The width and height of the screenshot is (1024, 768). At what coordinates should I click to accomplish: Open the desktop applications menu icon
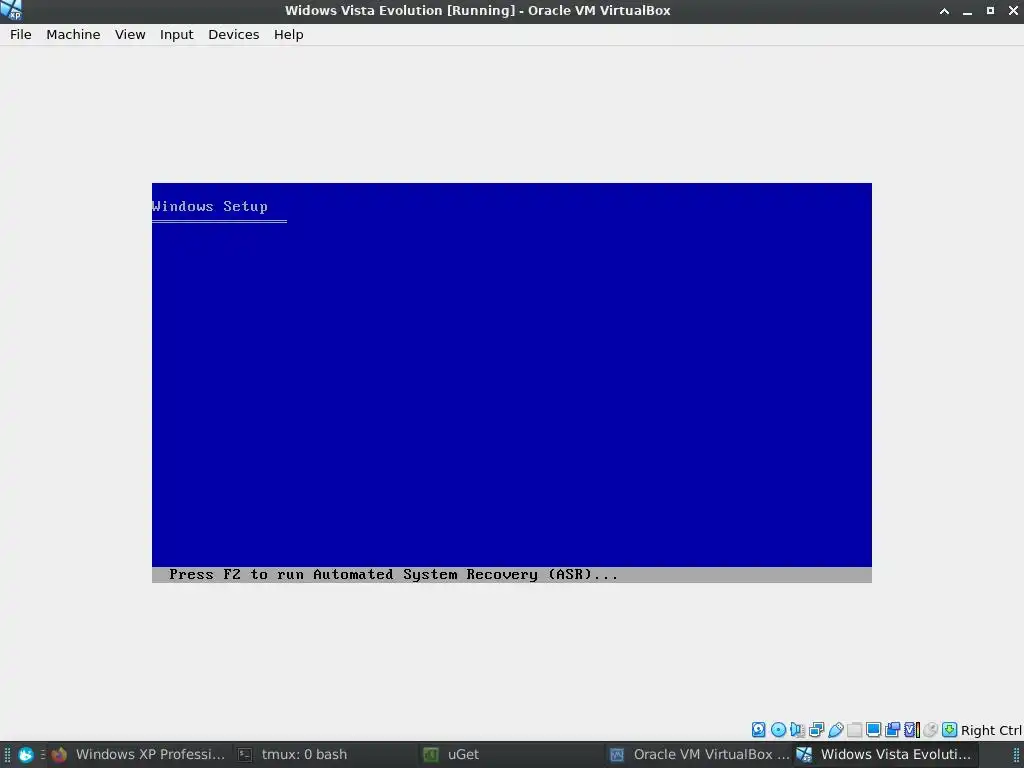[x=25, y=754]
